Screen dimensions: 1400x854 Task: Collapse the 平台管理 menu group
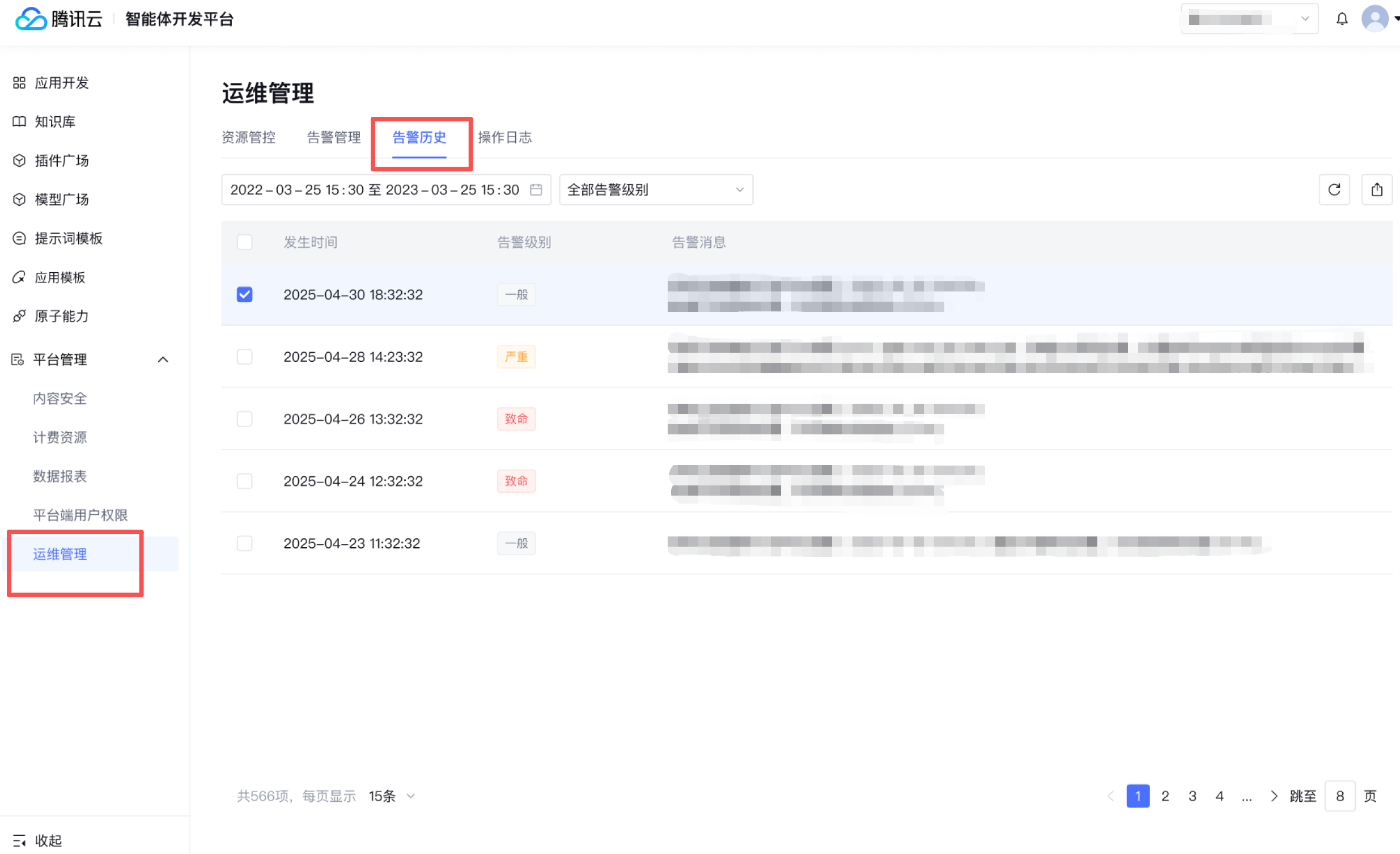[163, 360]
